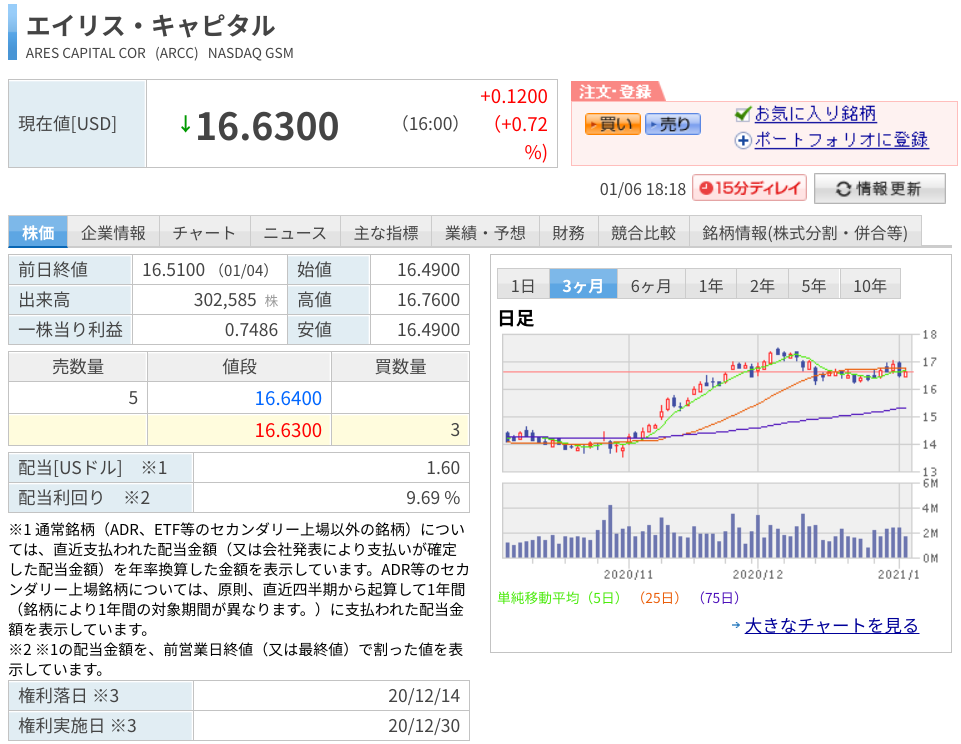961x744 pixels.
Task: Click the （25日） moving average legend
Action: (659, 598)
